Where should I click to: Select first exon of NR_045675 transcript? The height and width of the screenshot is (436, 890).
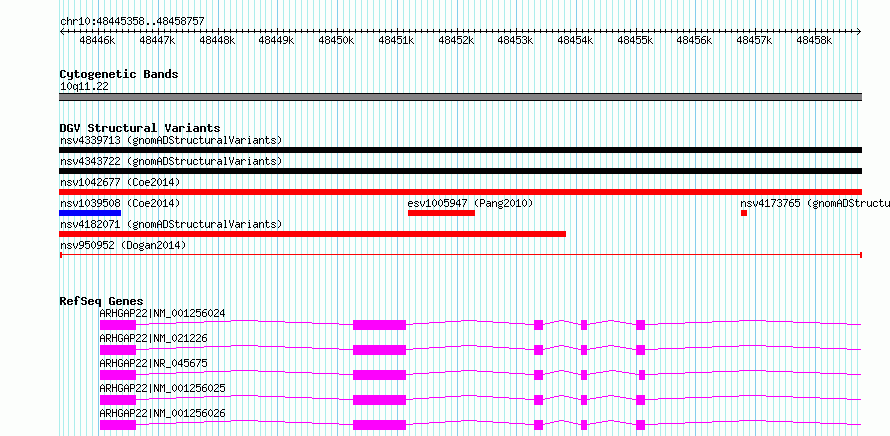118,375
